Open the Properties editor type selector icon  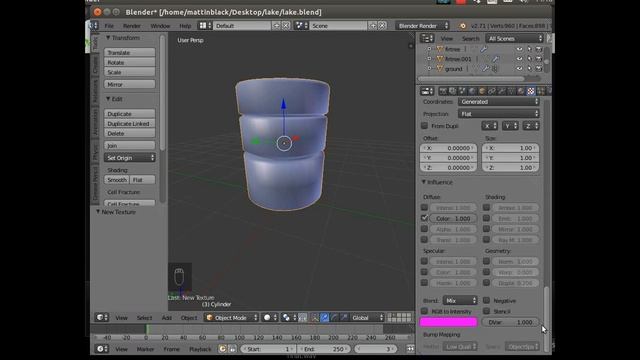pos(427,91)
